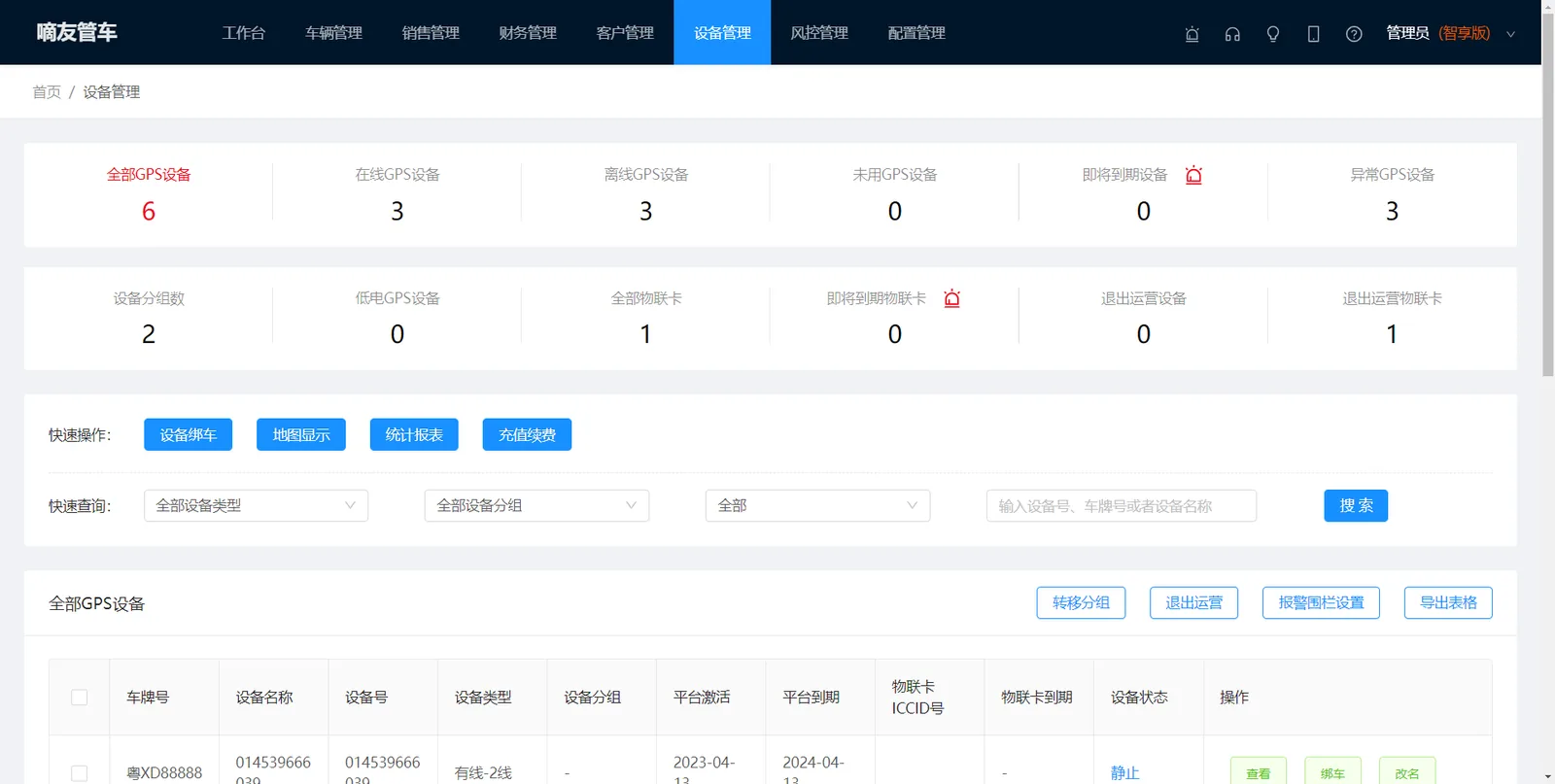Image resolution: width=1555 pixels, height=784 pixels.
Task: Expand the 管理员 account dropdown arrow
Action: click(x=1510, y=34)
